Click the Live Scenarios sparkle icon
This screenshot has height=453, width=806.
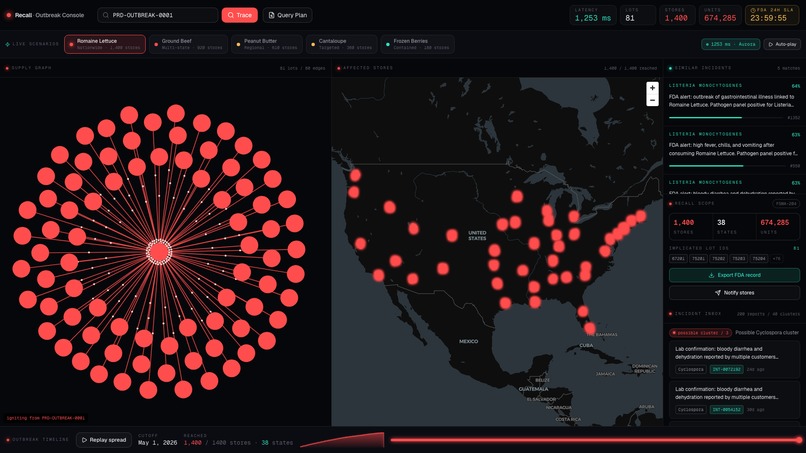click(7, 44)
